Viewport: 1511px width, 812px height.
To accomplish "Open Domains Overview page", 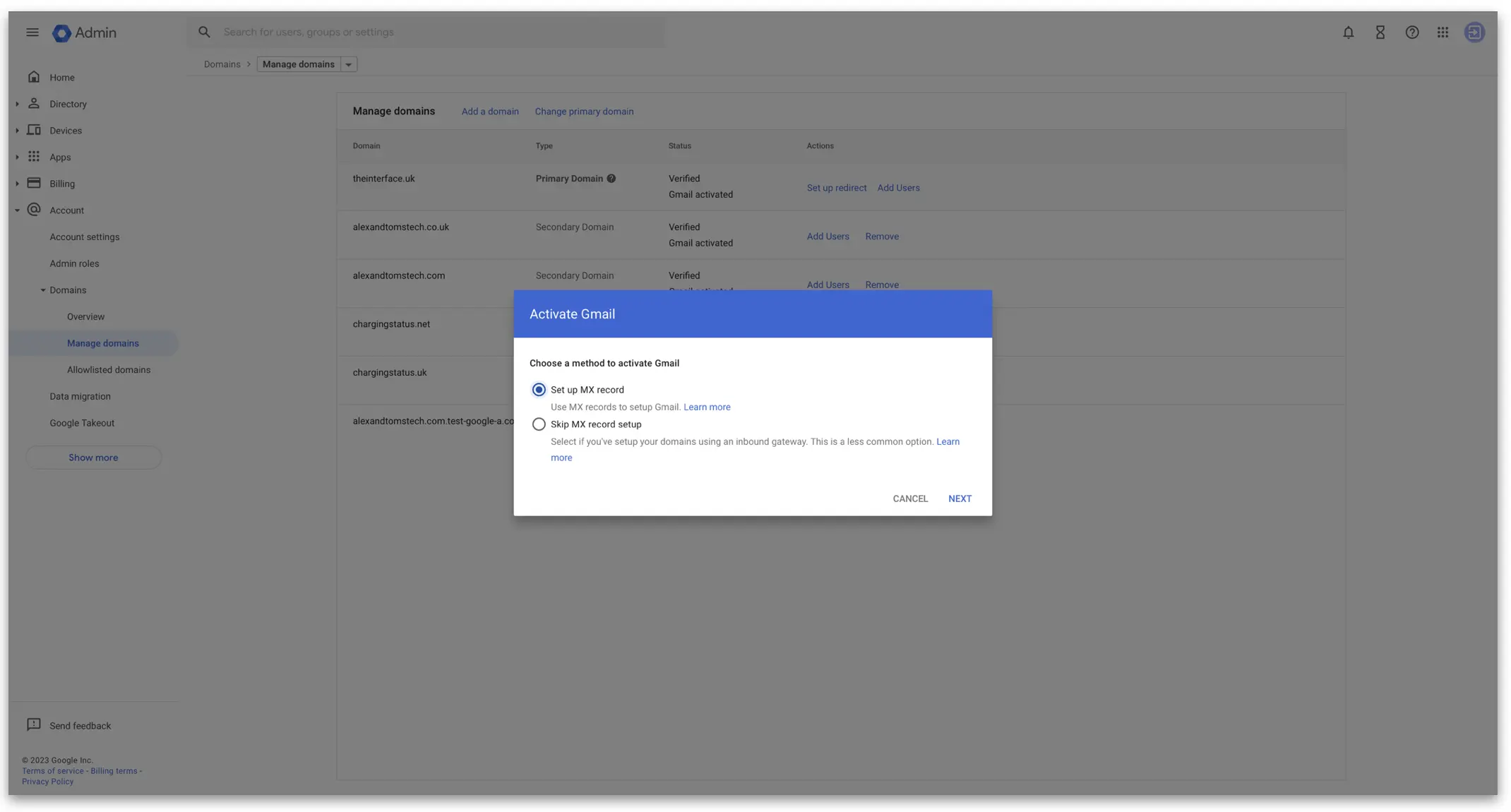I will [x=85, y=316].
